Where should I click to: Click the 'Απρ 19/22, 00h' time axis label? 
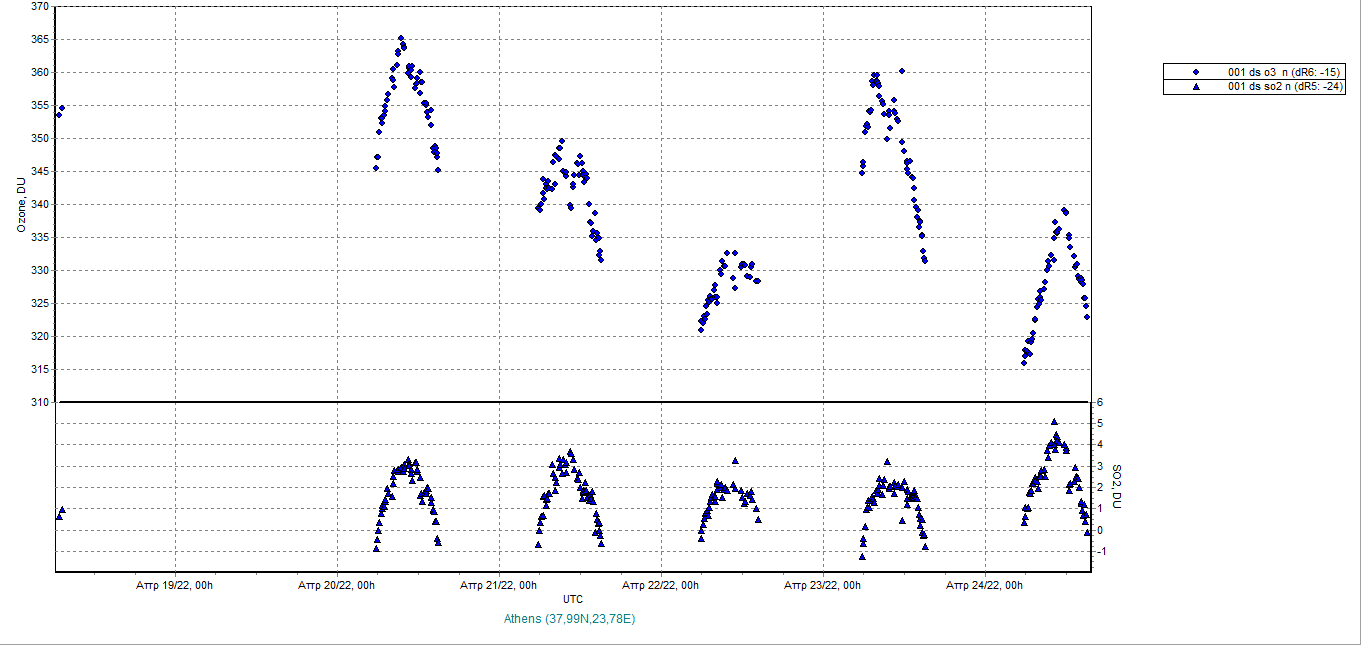tap(175, 585)
